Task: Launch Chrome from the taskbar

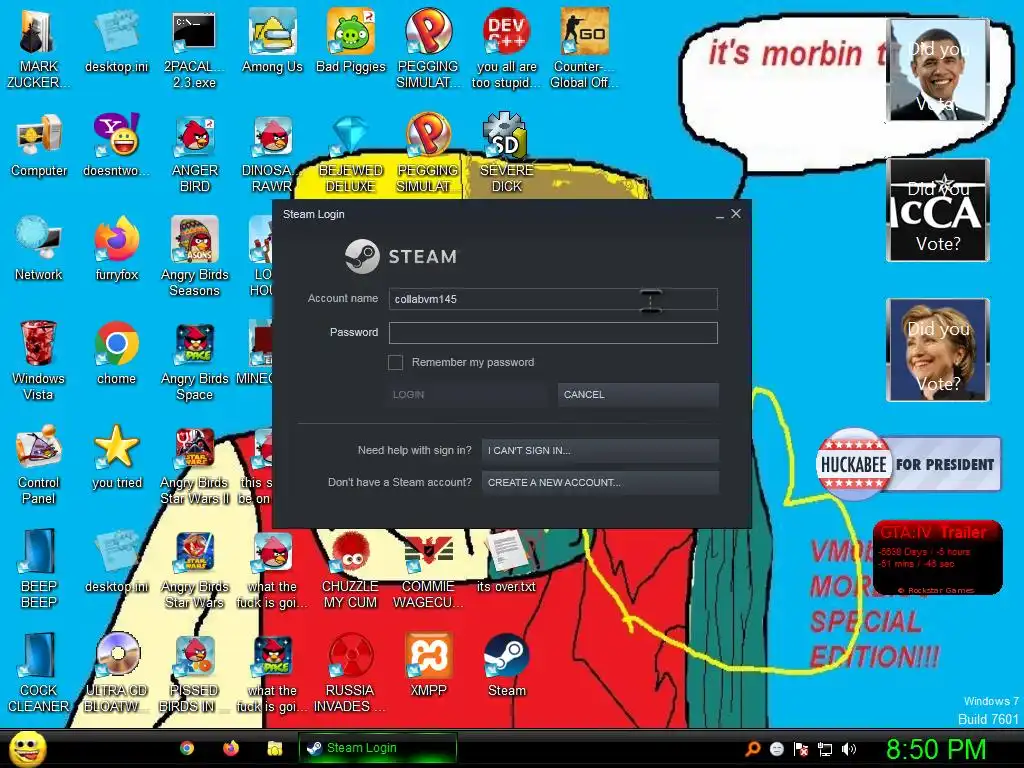Action: (187, 748)
